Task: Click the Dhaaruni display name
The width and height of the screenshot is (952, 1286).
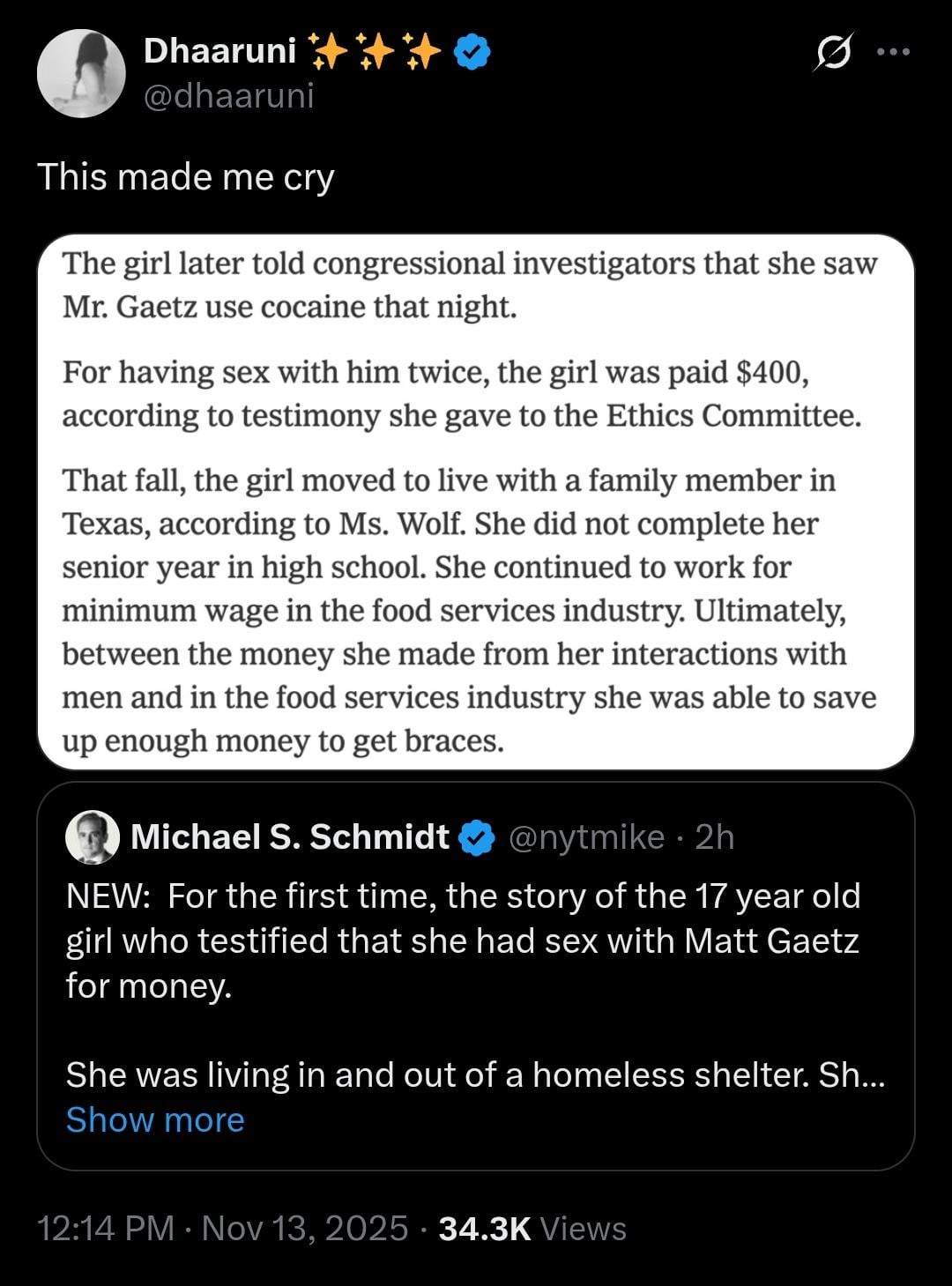Action: pos(219,52)
